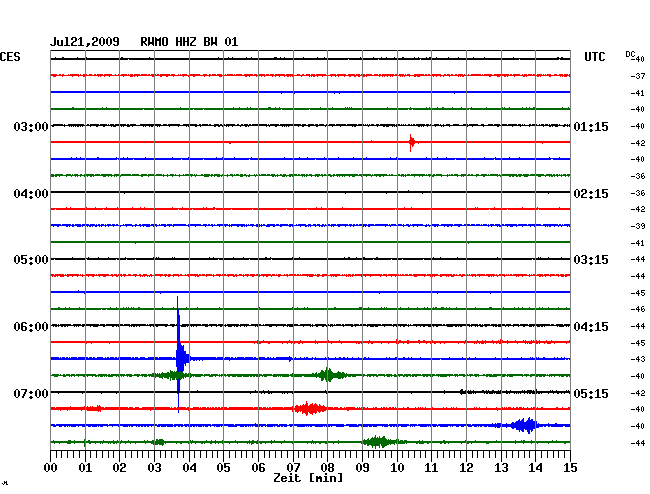
Task: Click the UTC column header
Action: [x=594, y=57]
